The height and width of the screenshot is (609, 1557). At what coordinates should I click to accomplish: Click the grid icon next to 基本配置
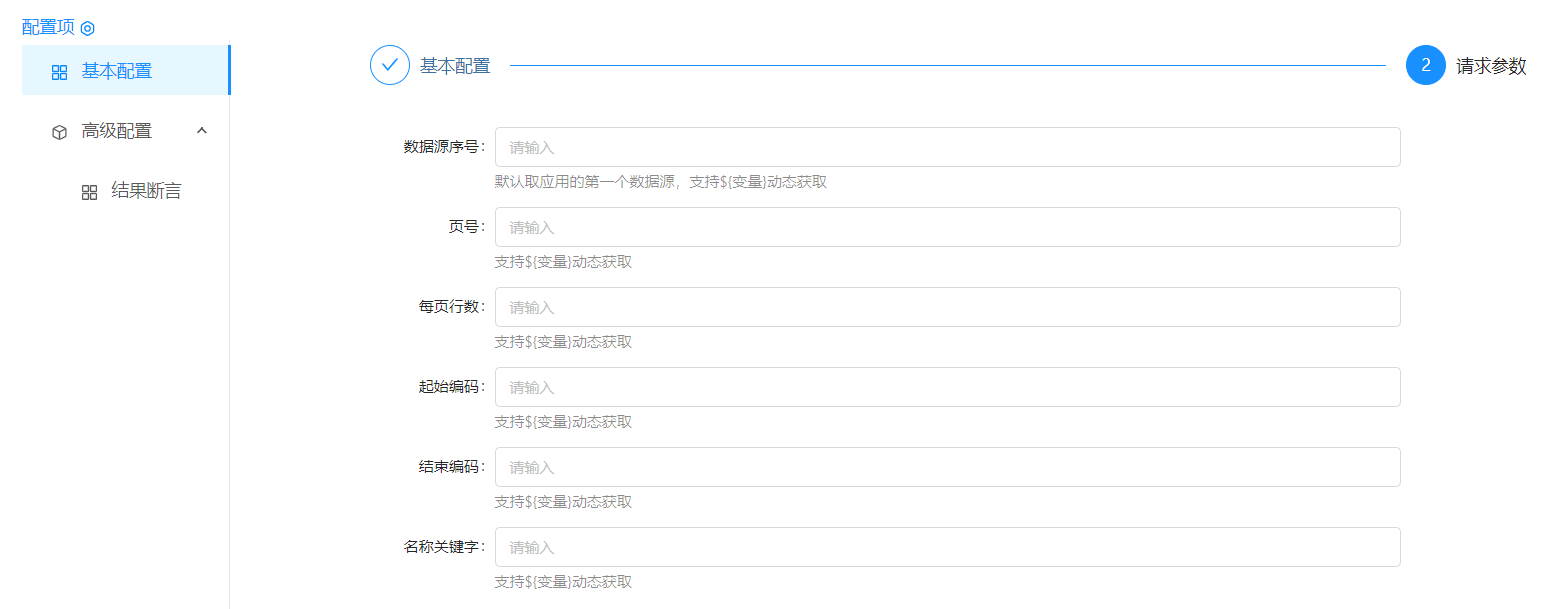(x=59, y=72)
